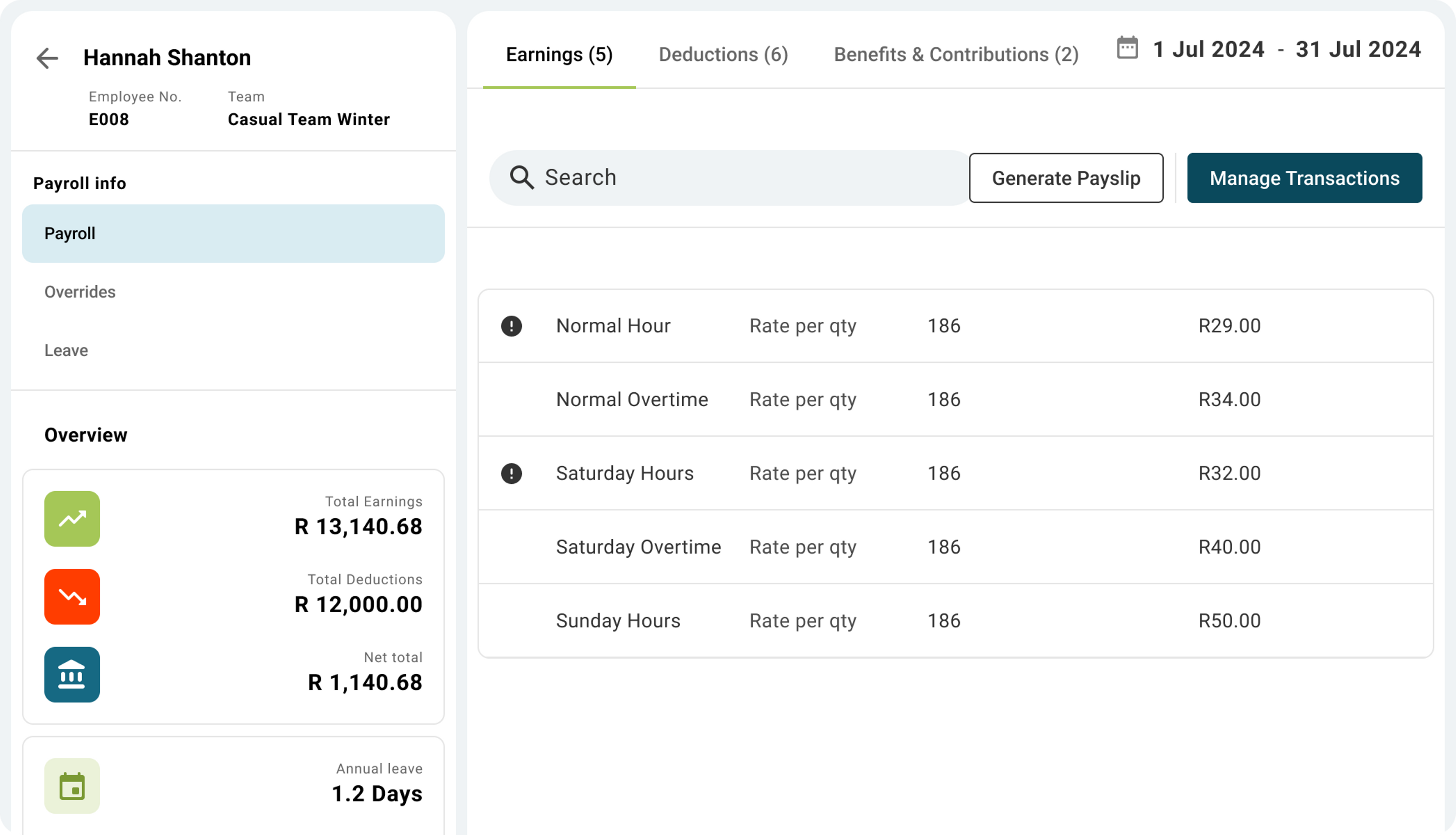Select the Saturday Overtime earnings row
Image resolution: width=1456 pixels, height=835 pixels.
coord(956,547)
